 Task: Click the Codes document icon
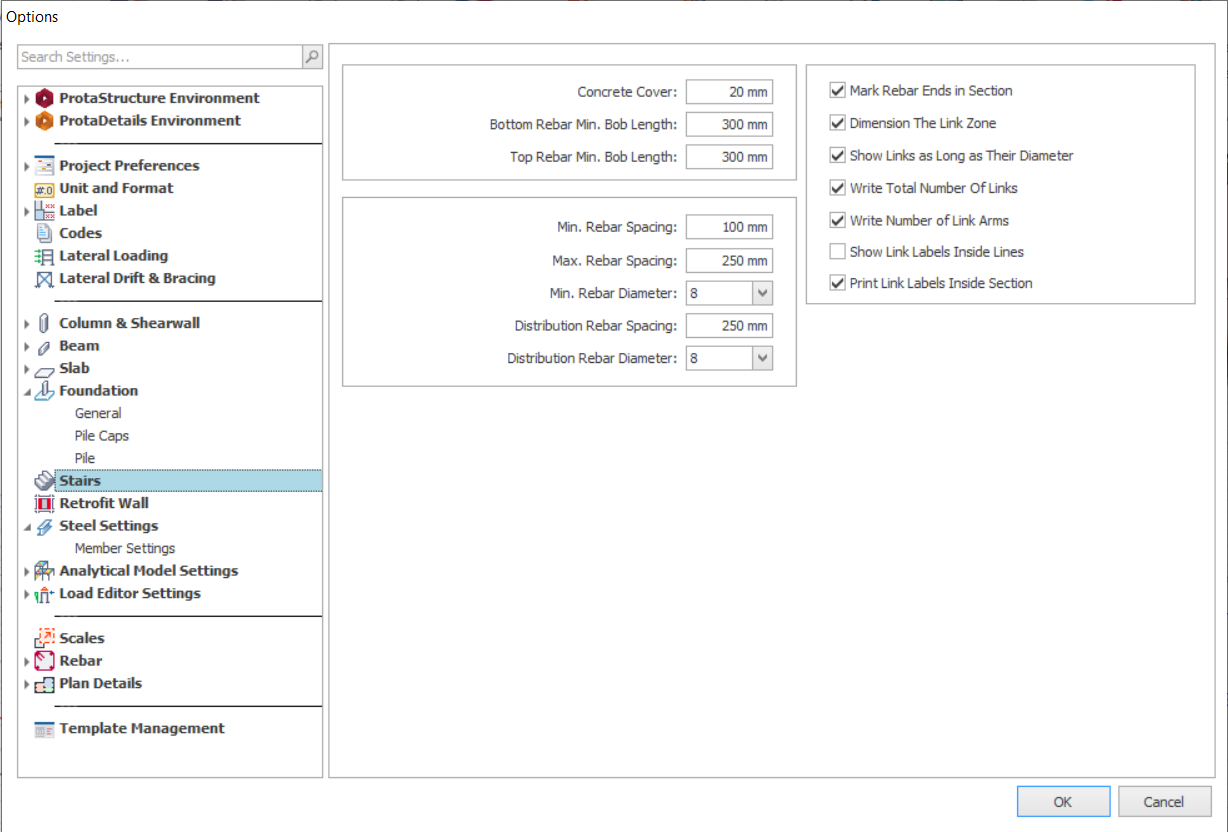point(44,233)
